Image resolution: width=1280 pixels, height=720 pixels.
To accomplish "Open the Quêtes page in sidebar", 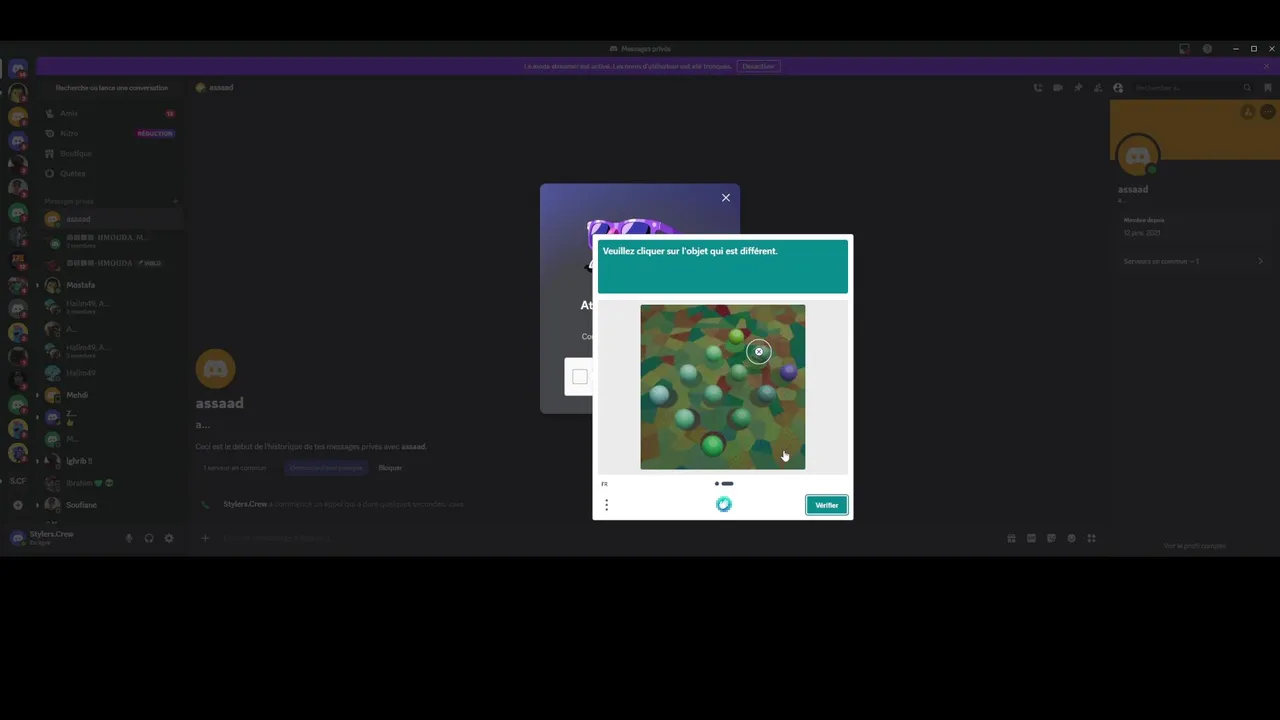I will click(x=110, y=173).
